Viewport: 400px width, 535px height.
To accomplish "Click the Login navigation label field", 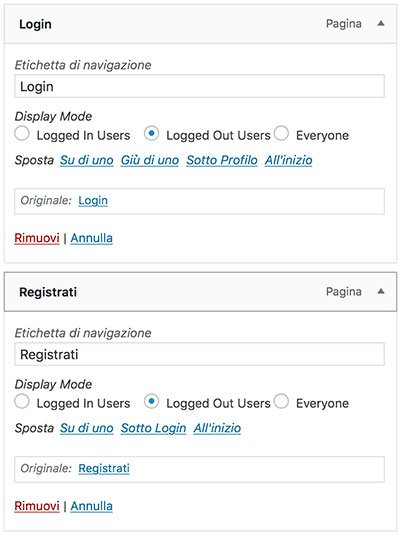I will click(x=199, y=86).
